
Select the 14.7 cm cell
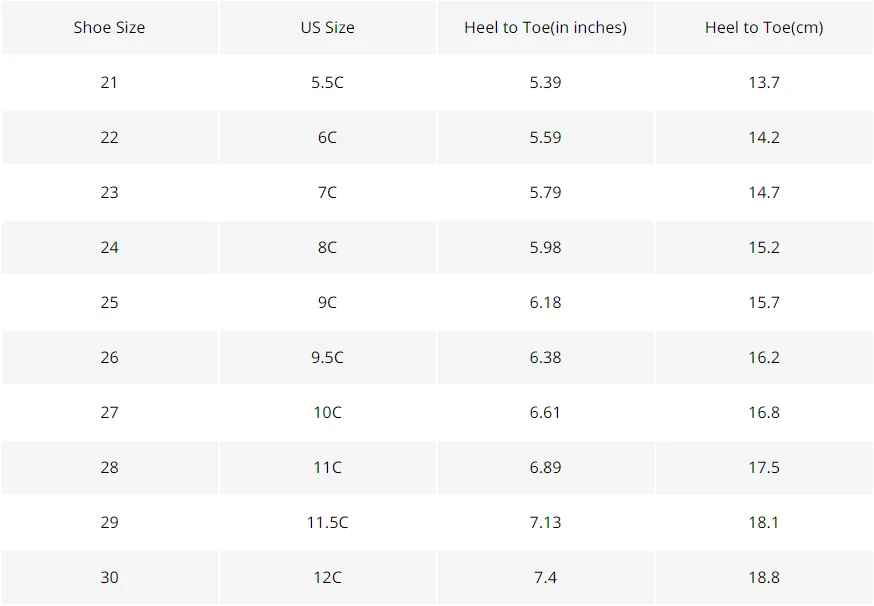point(764,192)
